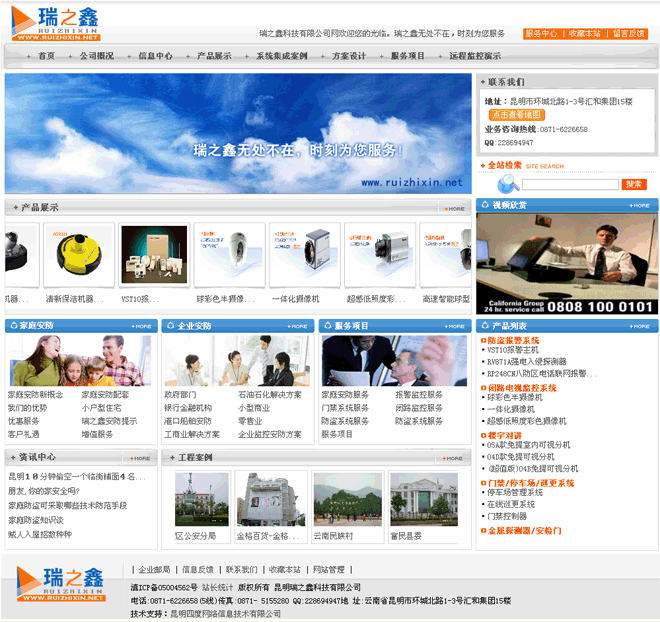
Task: Go to 信息中心 in the navigation bar
Action: 155,56
